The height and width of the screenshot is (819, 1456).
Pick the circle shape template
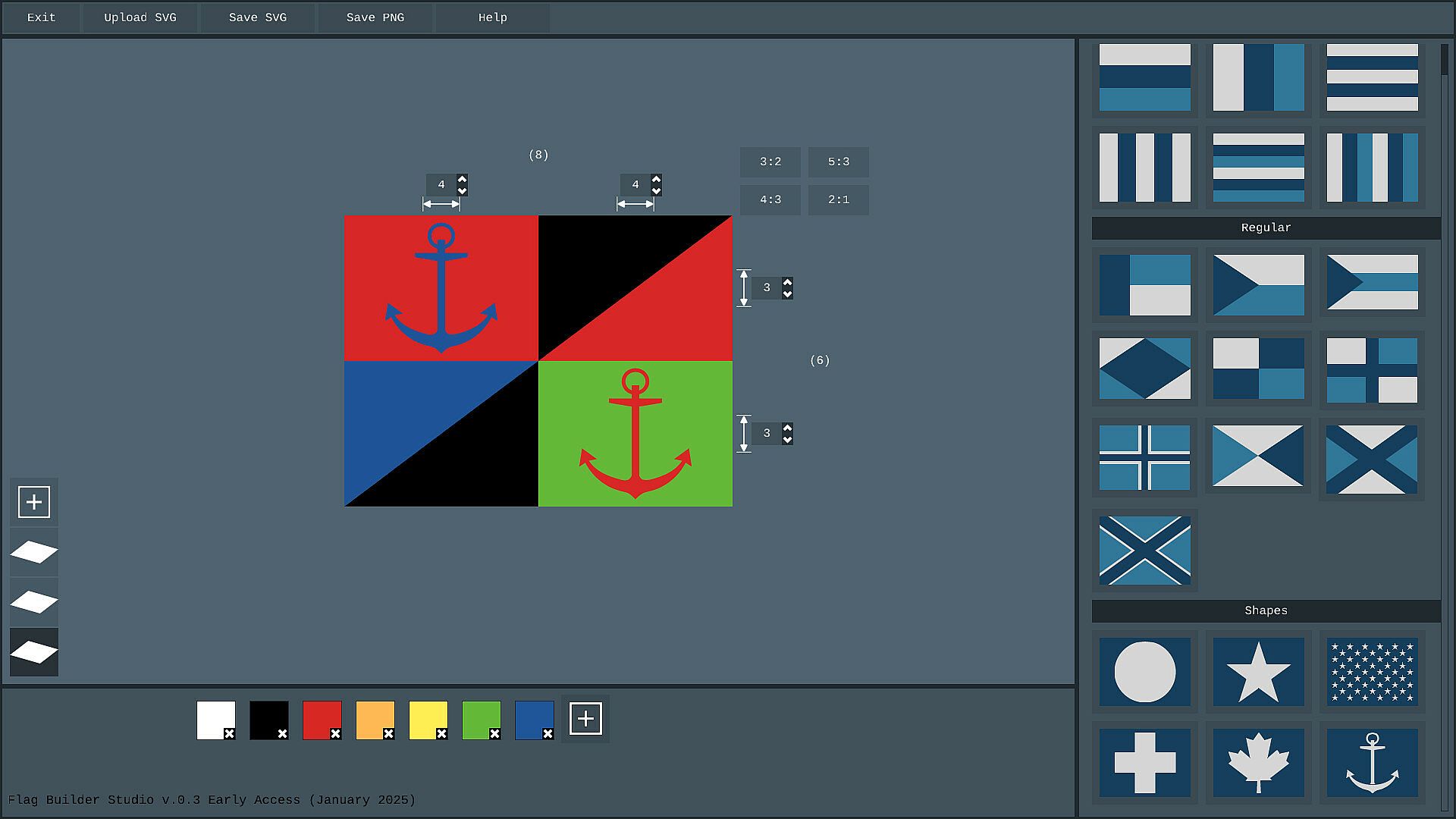(x=1144, y=672)
